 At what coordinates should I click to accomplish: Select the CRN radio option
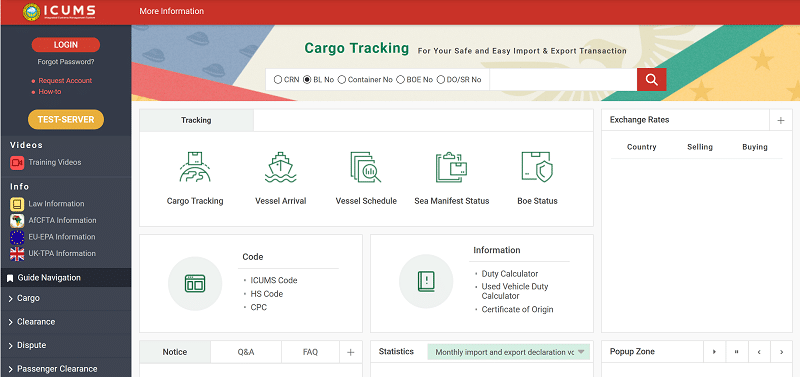pos(278,80)
